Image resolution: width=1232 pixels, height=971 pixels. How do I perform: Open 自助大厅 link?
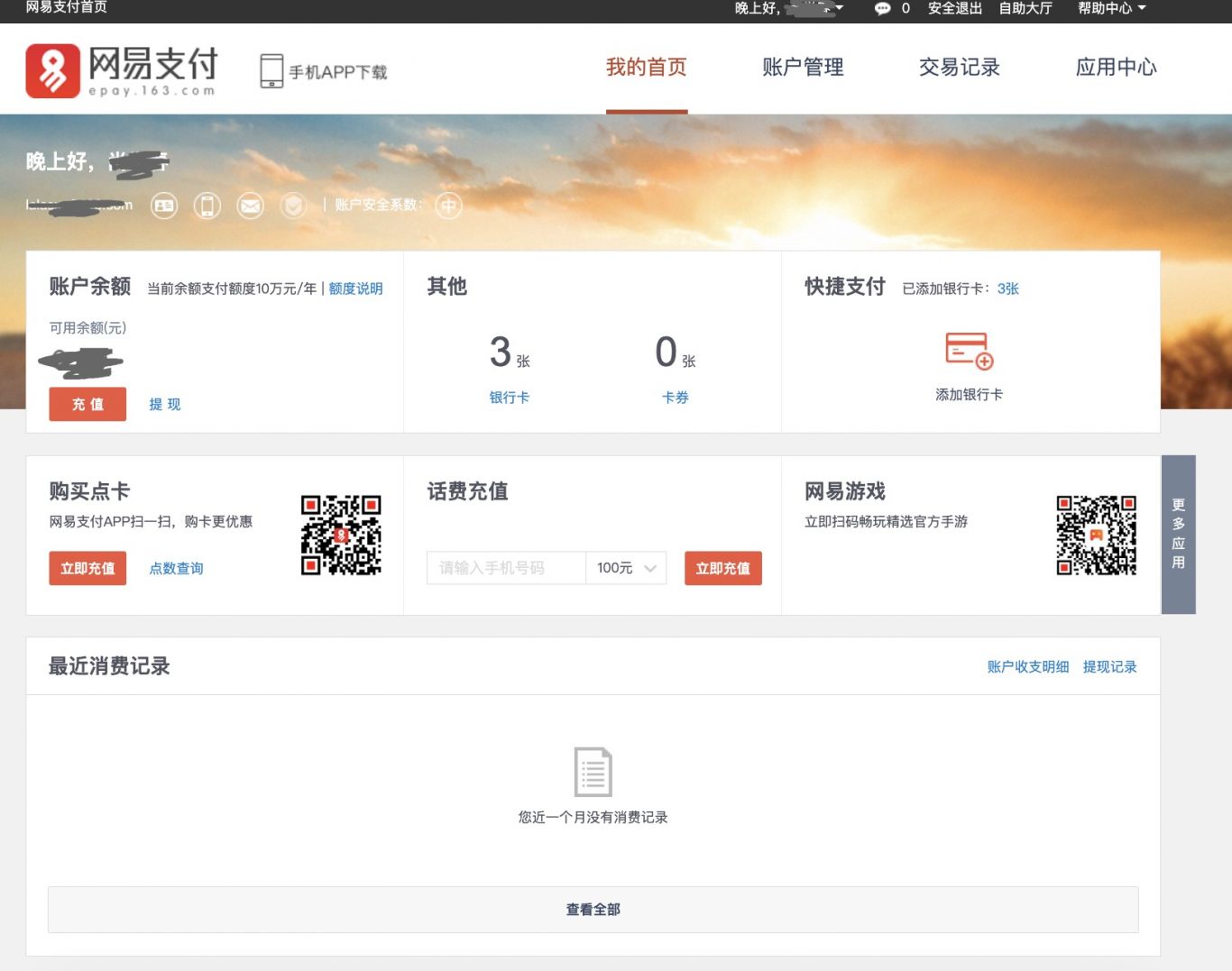pyautogui.click(x=1025, y=8)
